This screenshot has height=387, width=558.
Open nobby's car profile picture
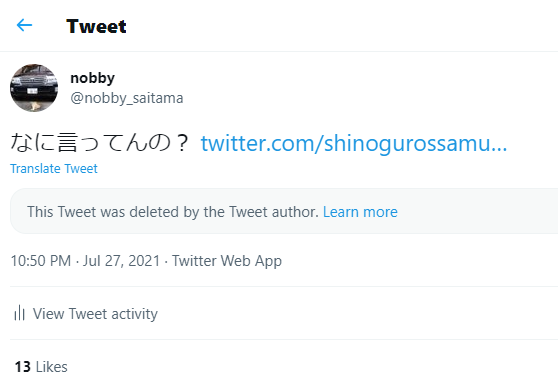pos(34,88)
